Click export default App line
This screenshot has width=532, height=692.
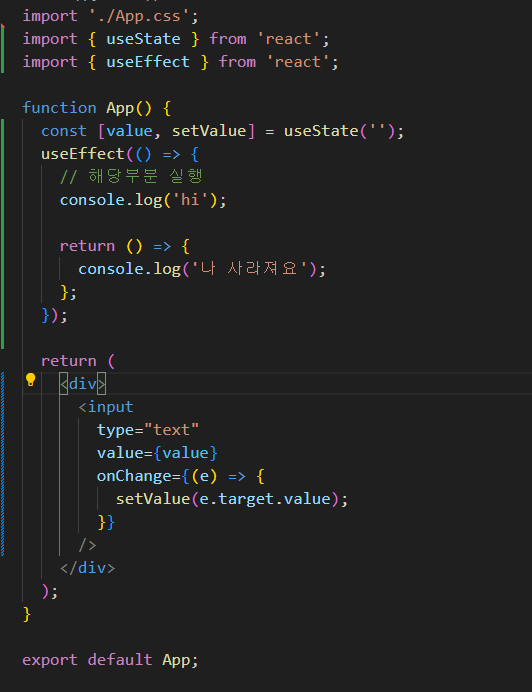110,660
